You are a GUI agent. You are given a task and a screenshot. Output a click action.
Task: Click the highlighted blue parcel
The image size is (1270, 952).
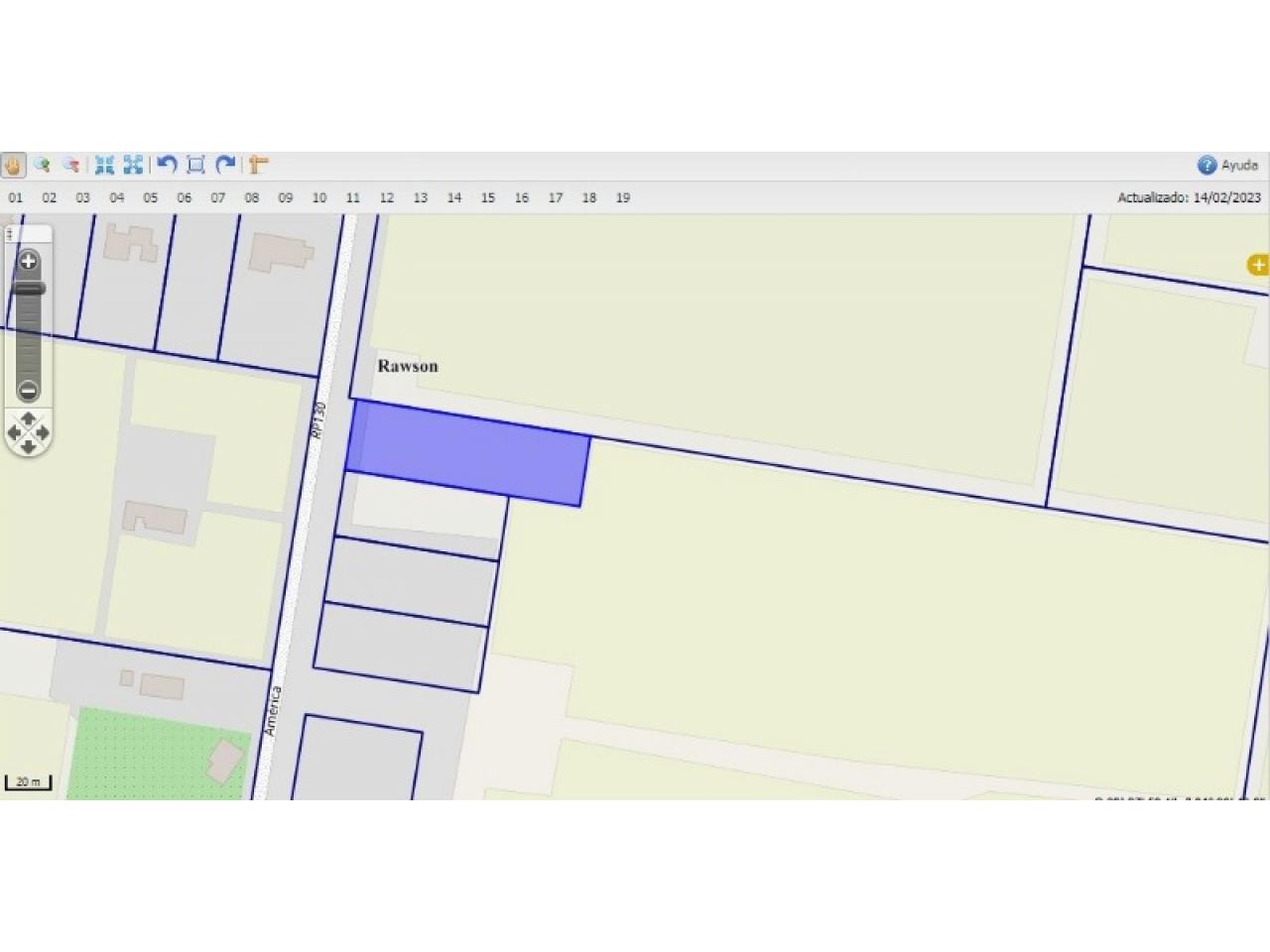pyautogui.click(x=467, y=453)
